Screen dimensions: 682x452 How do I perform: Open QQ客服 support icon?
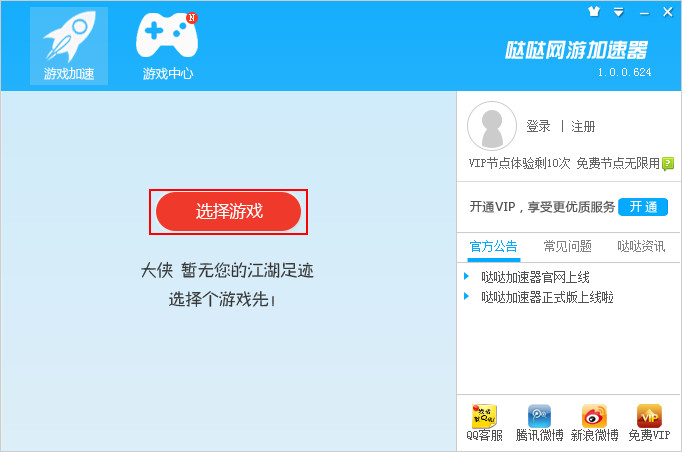(484, 423)
